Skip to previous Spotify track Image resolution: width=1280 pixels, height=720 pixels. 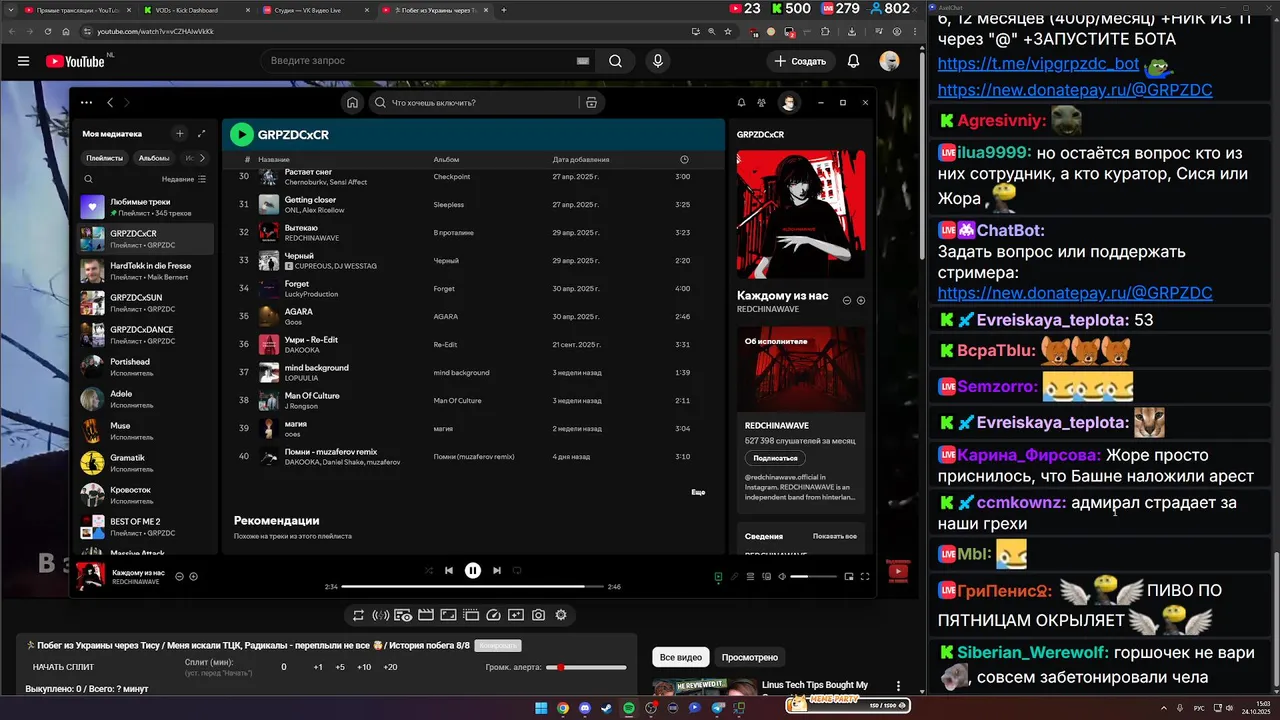[449, 570]
